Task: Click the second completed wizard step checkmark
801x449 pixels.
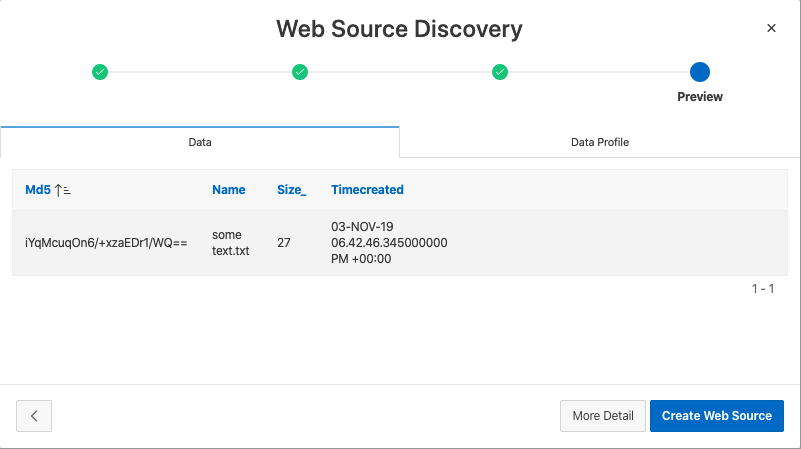Action: click(x=300, y=72)
